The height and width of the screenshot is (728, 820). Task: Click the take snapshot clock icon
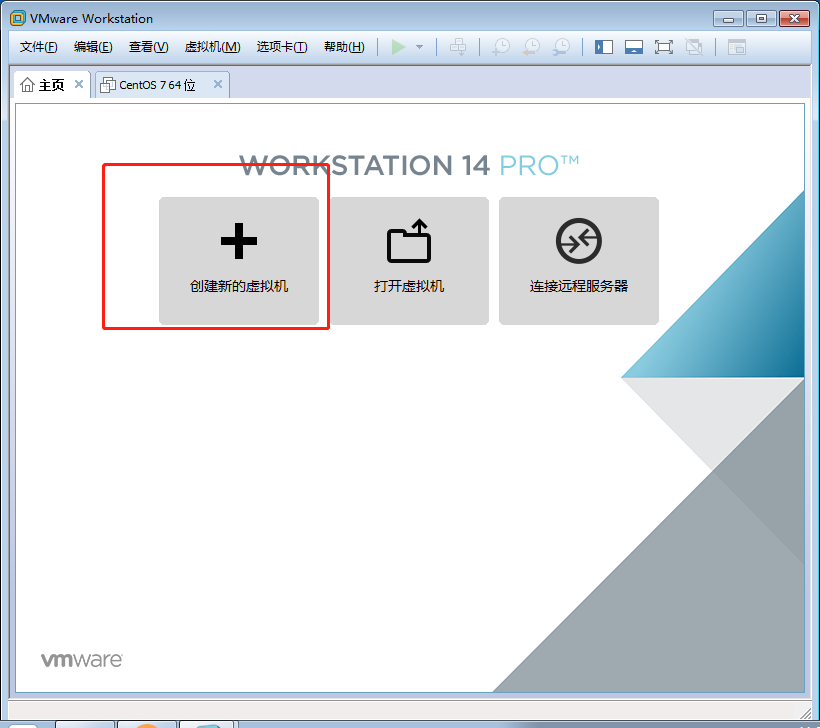pyautogui.click(x=501, y=47)
